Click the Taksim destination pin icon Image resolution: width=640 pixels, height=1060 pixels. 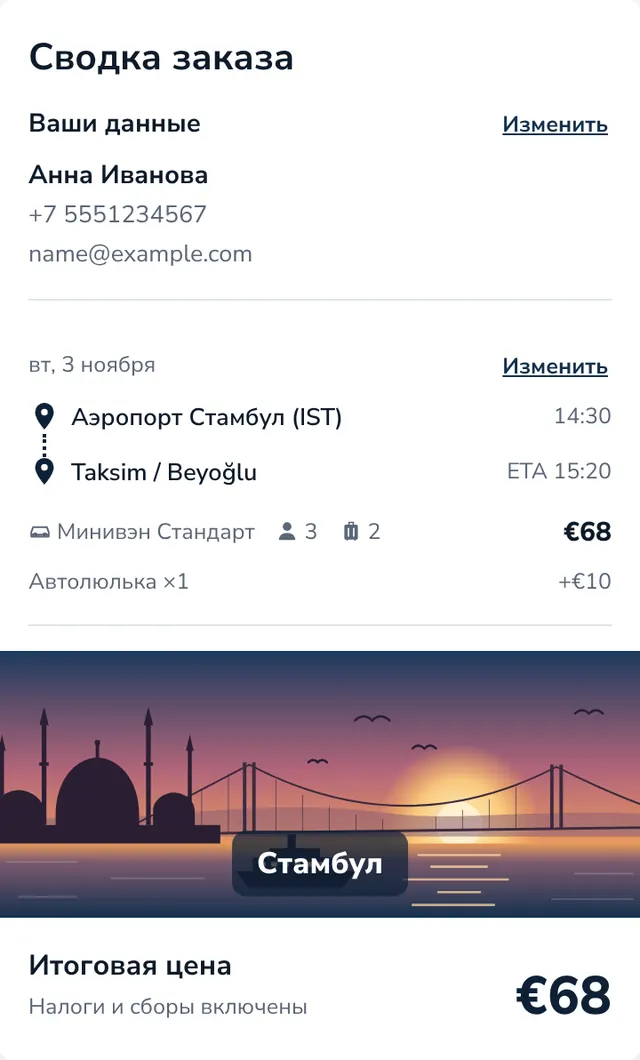point(44,471)
